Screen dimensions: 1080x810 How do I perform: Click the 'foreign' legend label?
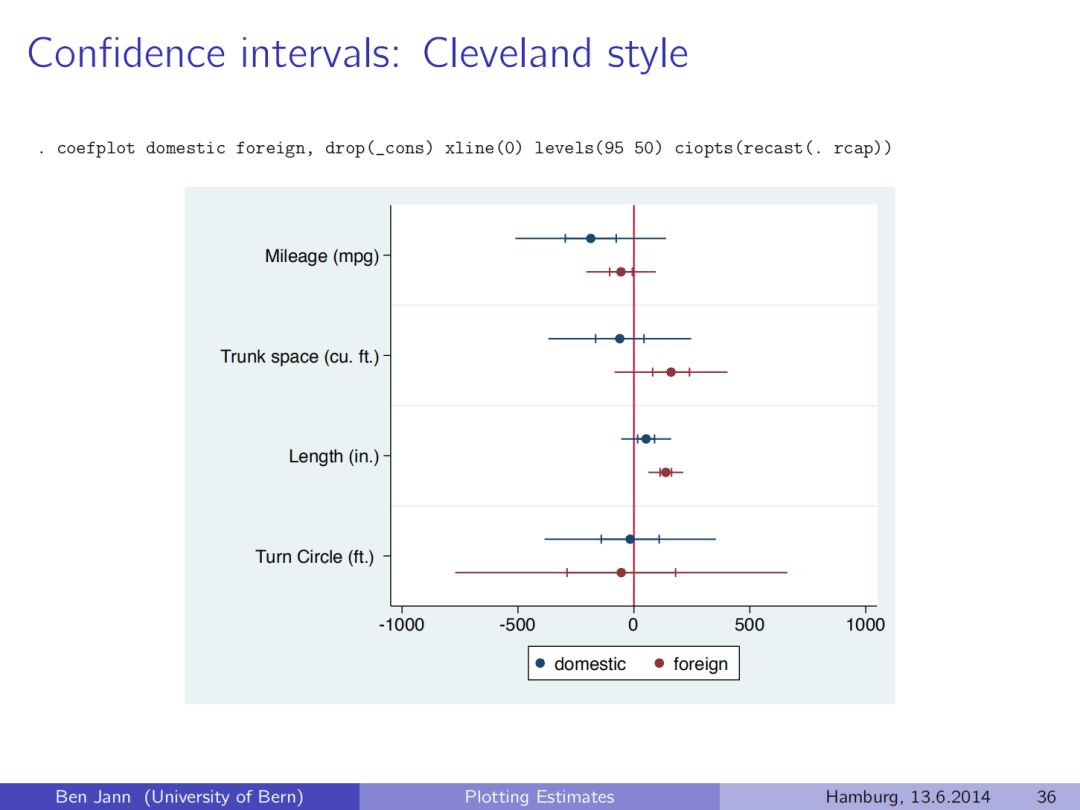(700, 664)
